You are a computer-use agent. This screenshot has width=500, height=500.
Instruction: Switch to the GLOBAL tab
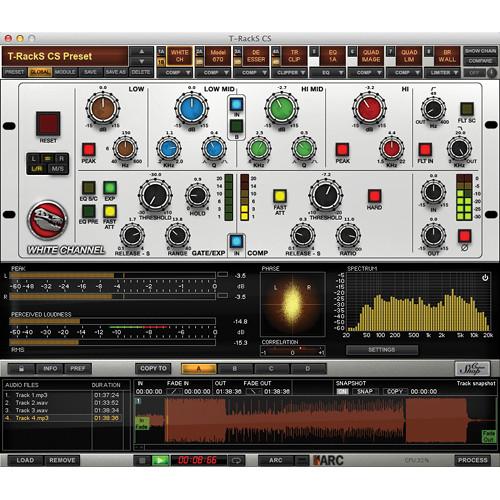40,72
